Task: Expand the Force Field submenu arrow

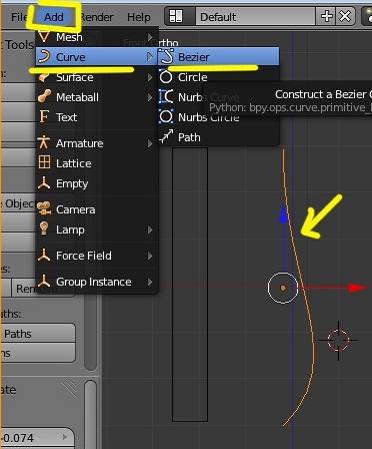Action: (150, 256)
